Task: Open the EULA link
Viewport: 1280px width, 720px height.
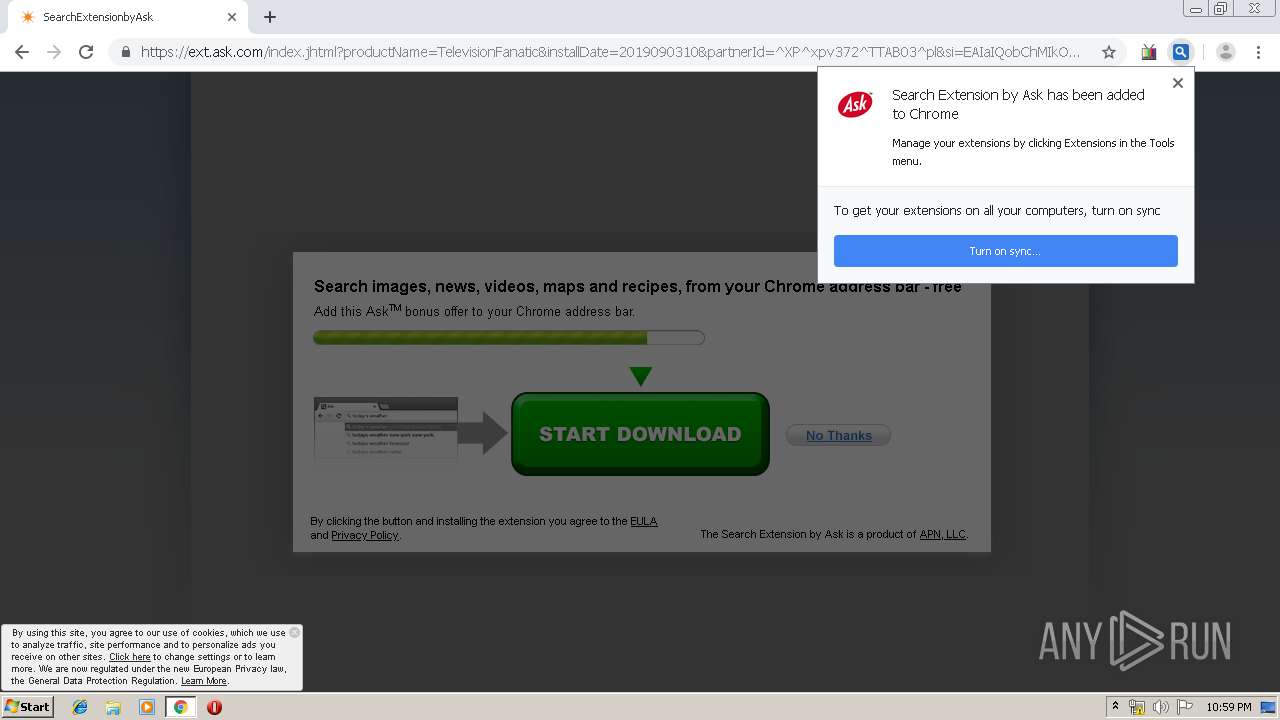Action: point(644,521)
